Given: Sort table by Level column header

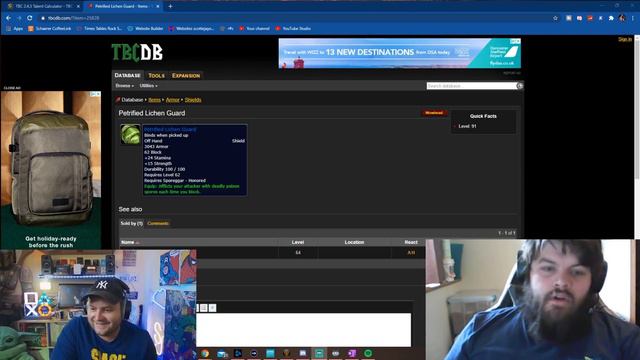Looking at the screenshot, I should (x=298, y=242).
